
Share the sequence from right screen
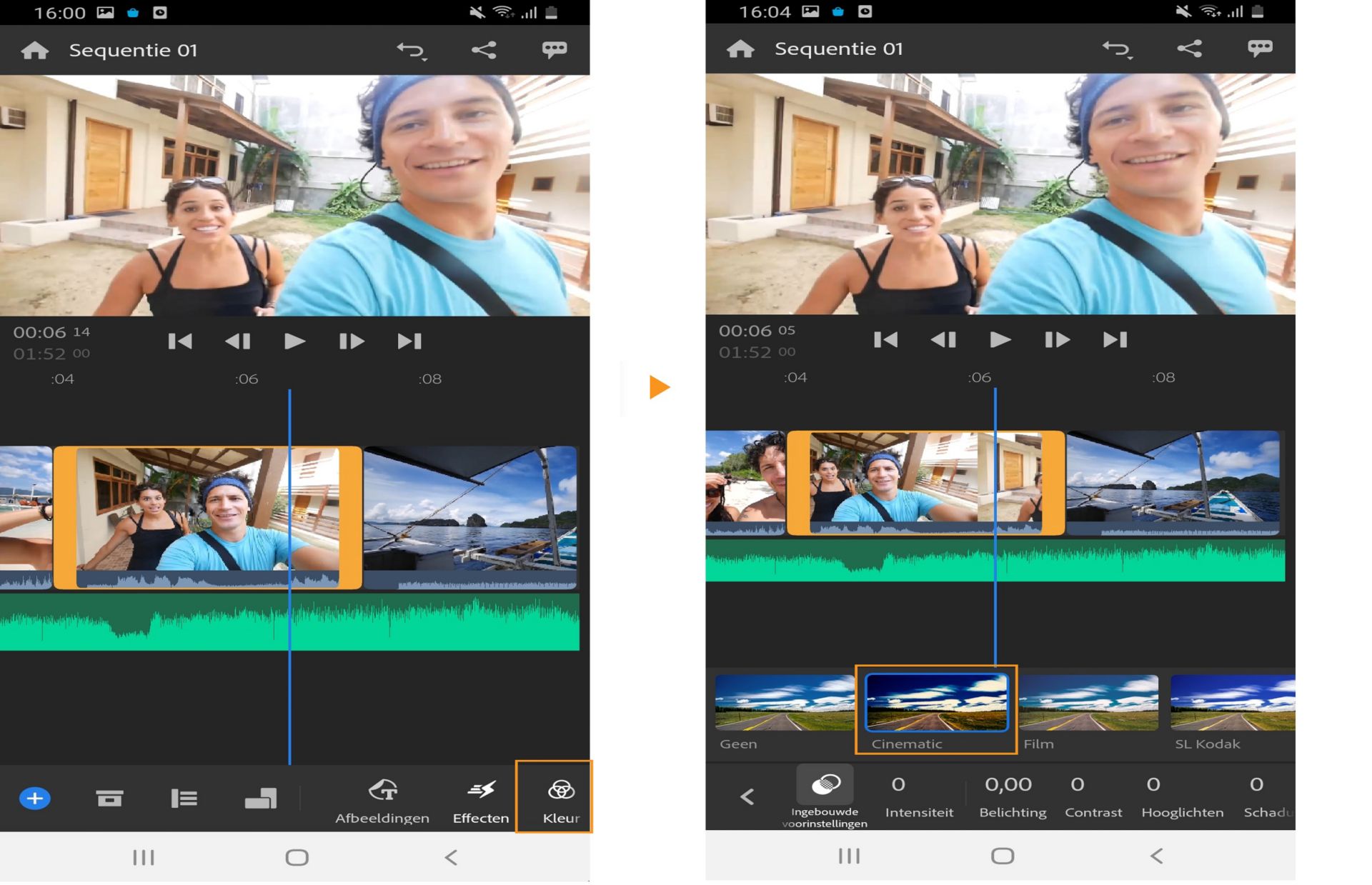point(1189,49)
